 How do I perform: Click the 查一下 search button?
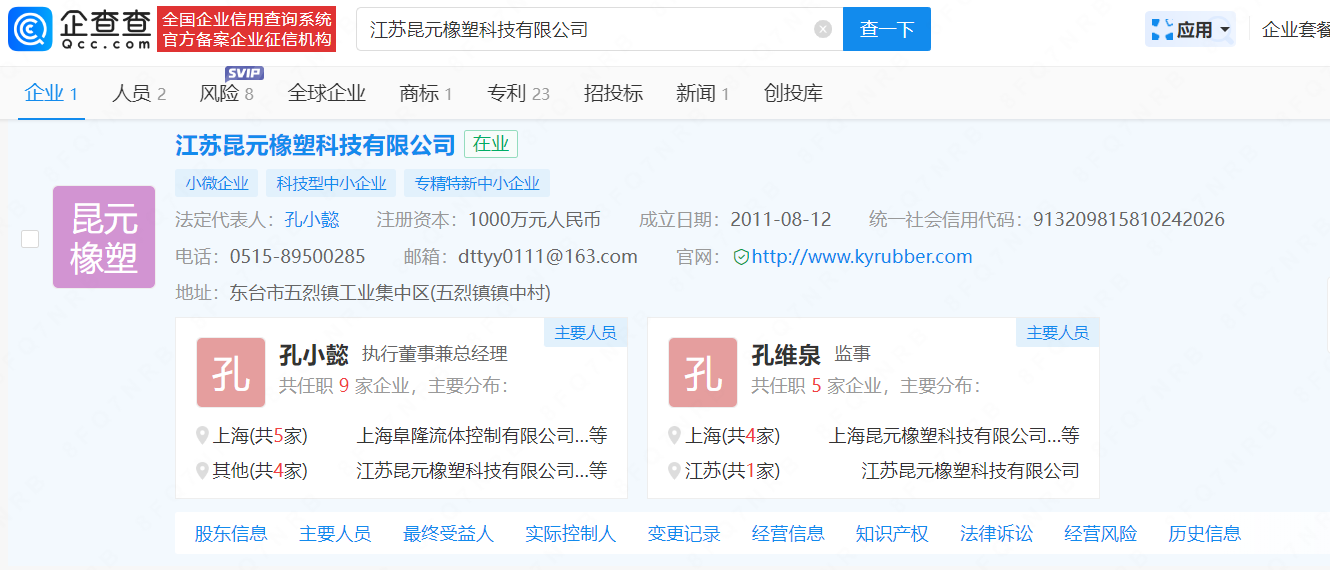pos(887,29)
